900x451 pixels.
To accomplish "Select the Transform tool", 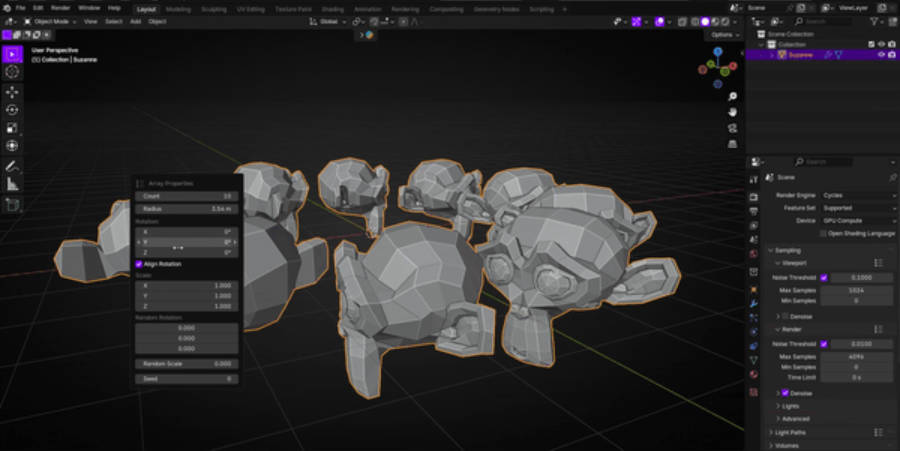I will click(12, 145).
